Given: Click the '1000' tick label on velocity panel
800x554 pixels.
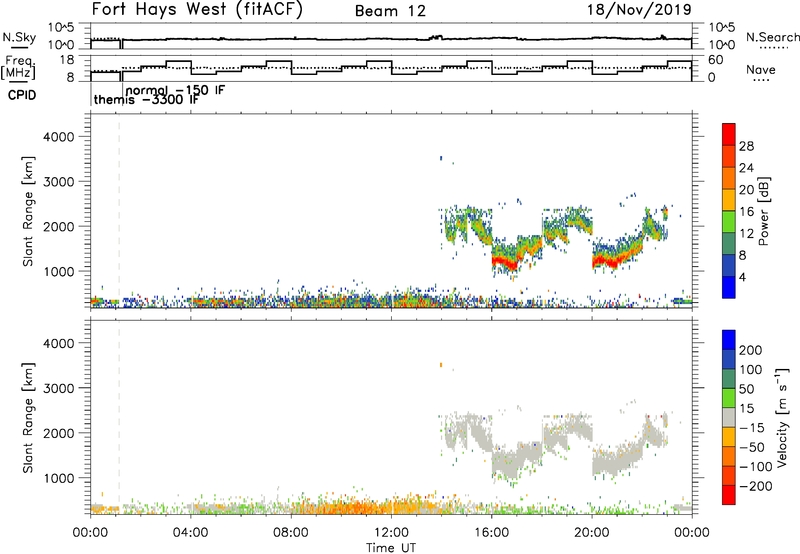Looking at the screenshot, I should pos(58,478).
